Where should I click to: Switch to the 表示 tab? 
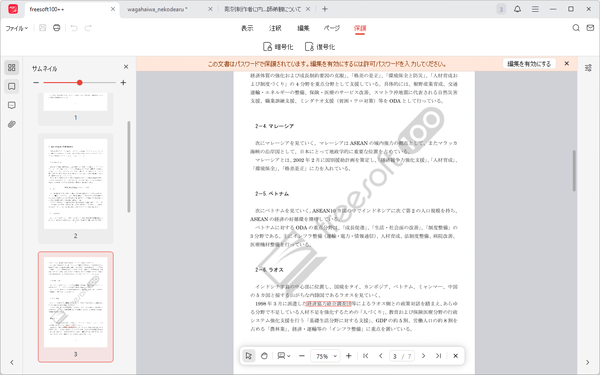pyautogui.click(x=247, y=28)
